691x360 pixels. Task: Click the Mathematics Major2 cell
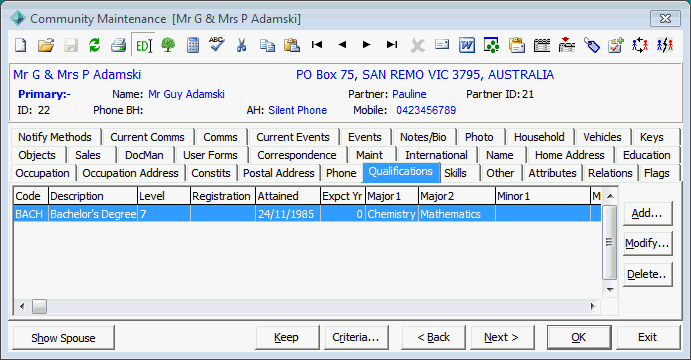[457, 214]
